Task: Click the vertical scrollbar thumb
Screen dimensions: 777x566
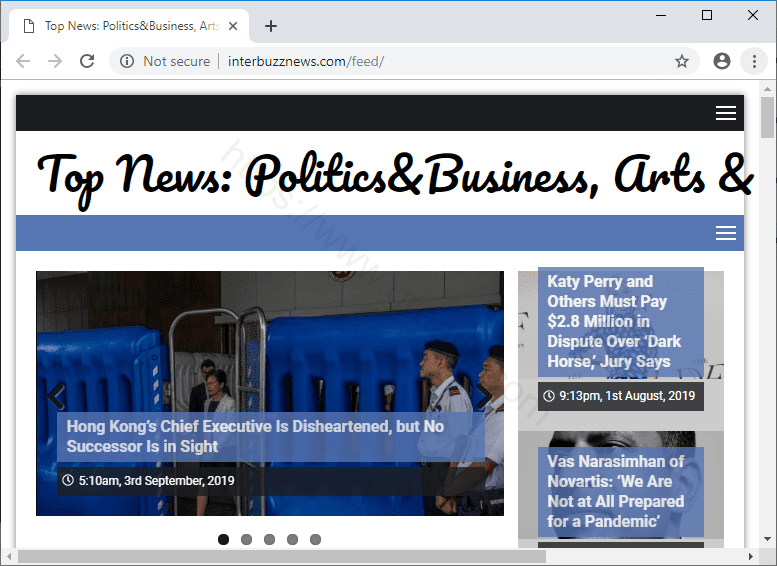Action: 768,117
